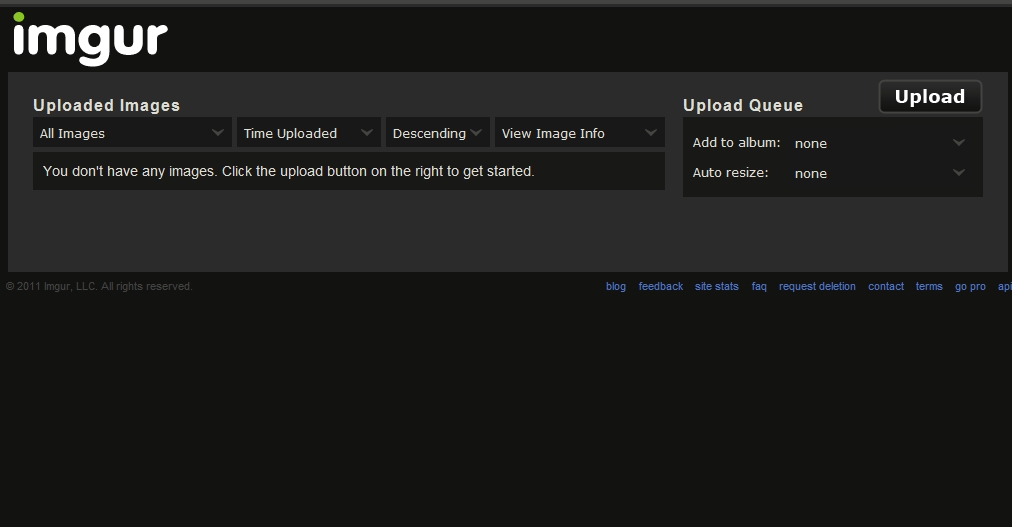
Task: Click the Auto resize label
Action: [730, 172]
